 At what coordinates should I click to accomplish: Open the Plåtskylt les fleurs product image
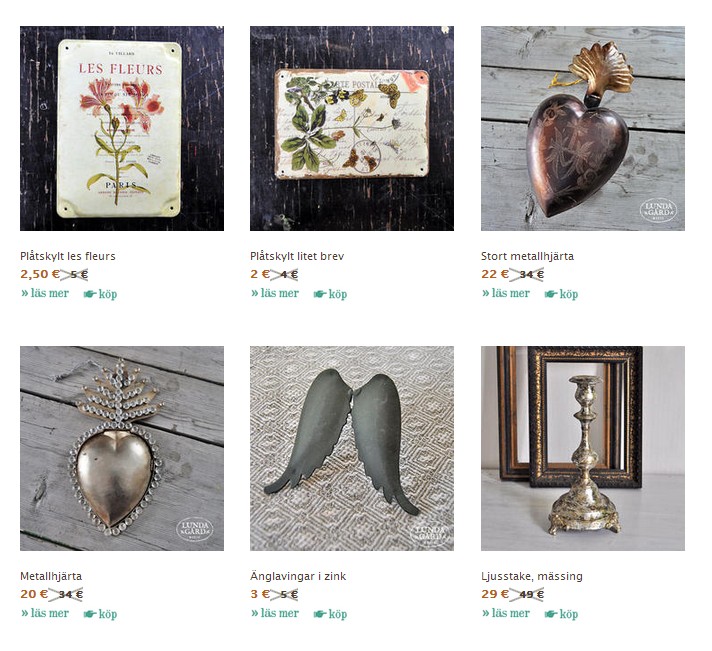[x=122, y=128]
